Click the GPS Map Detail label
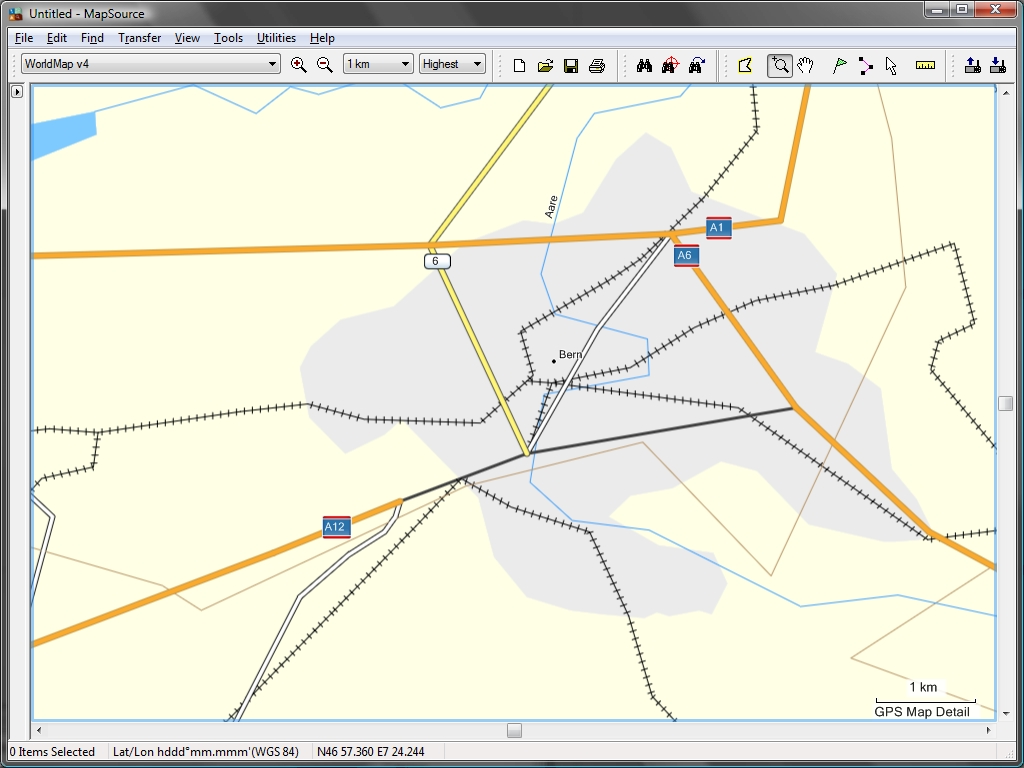The image size is (1024, 768). click(x=922, y=712)
